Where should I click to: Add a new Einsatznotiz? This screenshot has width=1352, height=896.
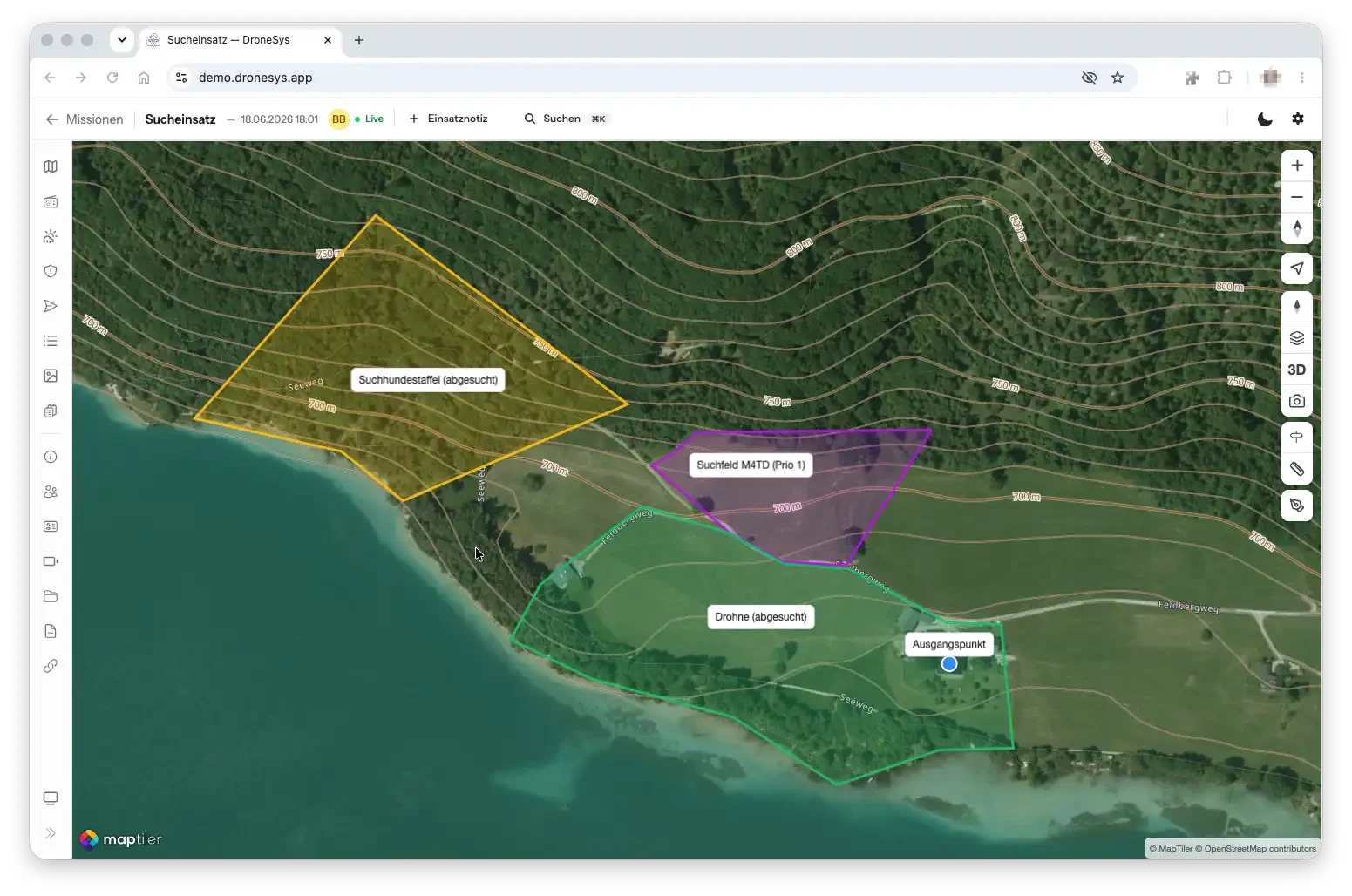point(449,119)
